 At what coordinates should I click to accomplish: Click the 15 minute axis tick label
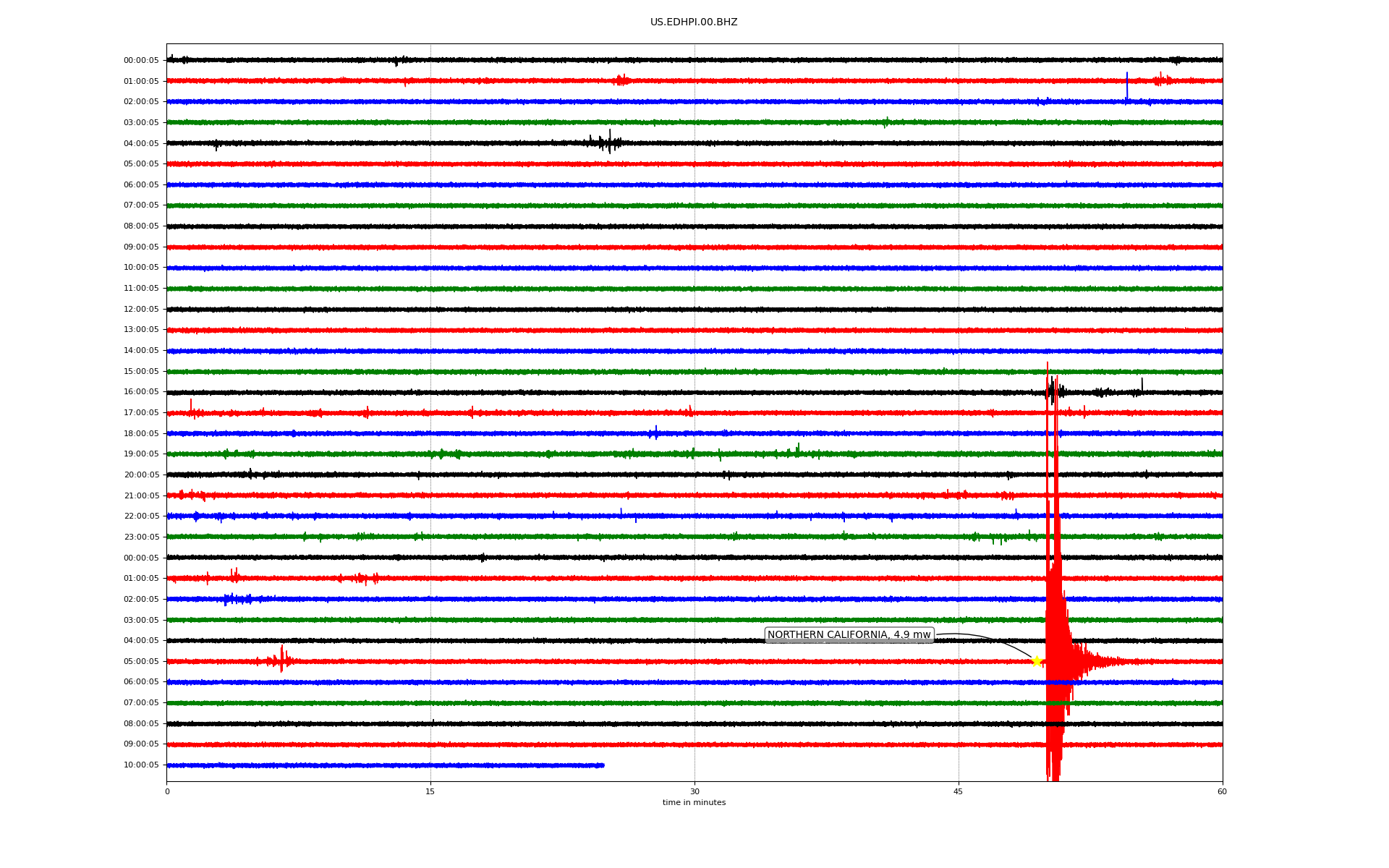click(x=430, y=791)
